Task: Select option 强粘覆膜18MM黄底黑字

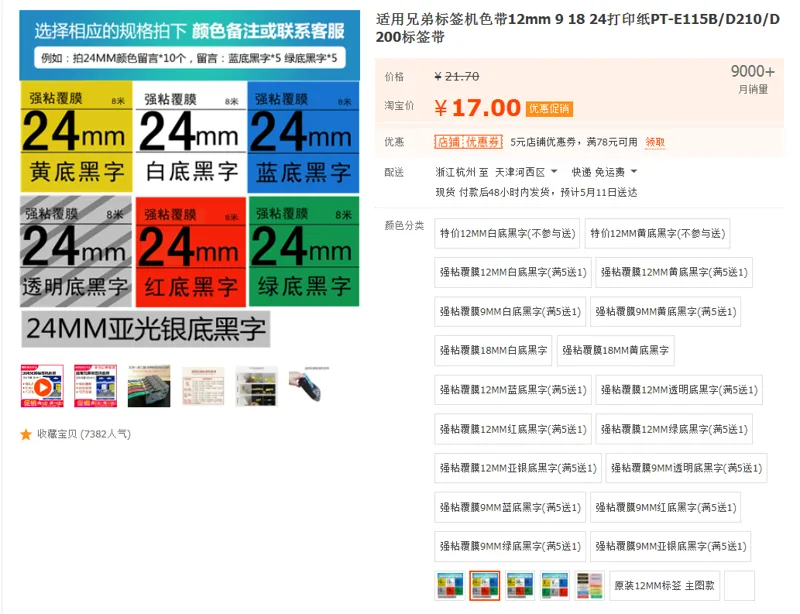Action: [616, 351]
